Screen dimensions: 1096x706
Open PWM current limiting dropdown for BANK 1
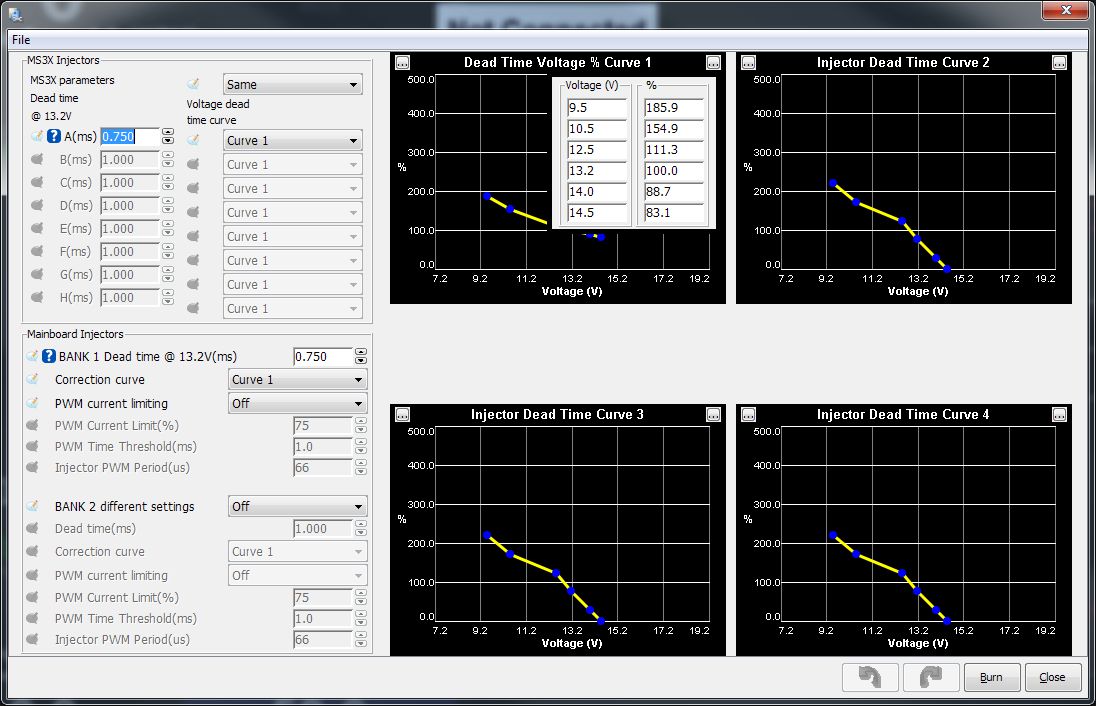point(297,404)
